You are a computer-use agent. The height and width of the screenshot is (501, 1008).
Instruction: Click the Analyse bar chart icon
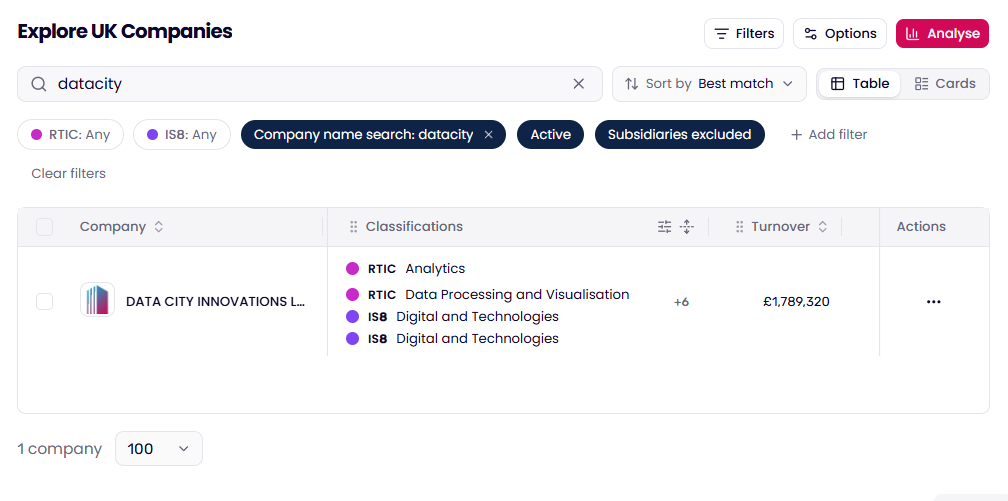(x=912, y=33)
